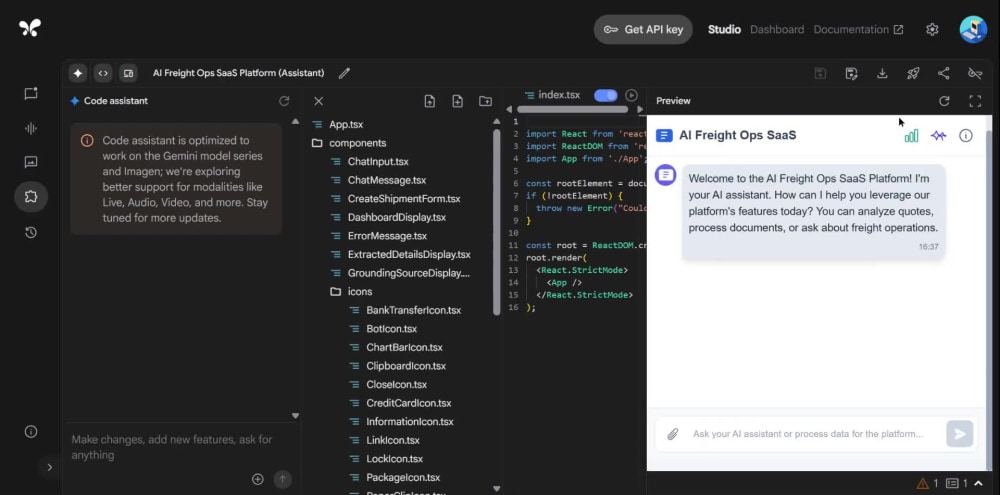The width and height of the screenshot is (1000, 495).
Task: Open the Generate media sidebar icon
Action: [31, 162]
